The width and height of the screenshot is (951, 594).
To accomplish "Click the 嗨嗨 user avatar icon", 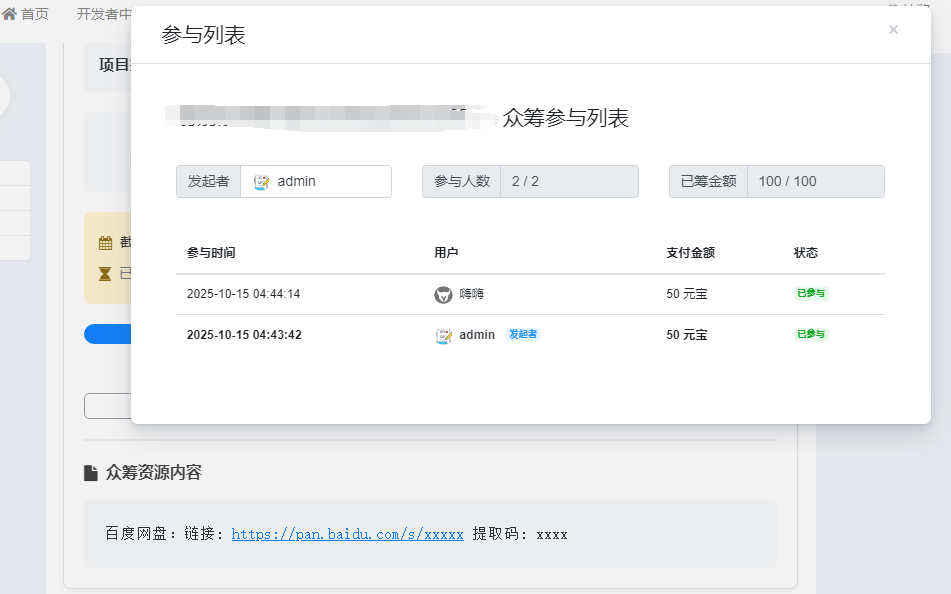I will (443, 295).
